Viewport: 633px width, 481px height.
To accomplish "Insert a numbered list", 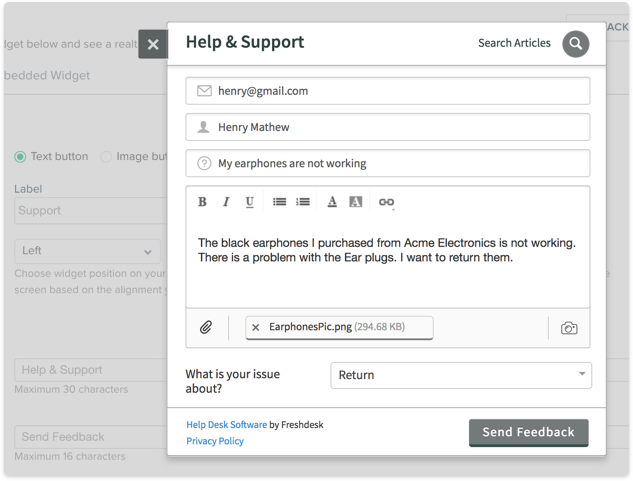I will [x=303, y=202].
